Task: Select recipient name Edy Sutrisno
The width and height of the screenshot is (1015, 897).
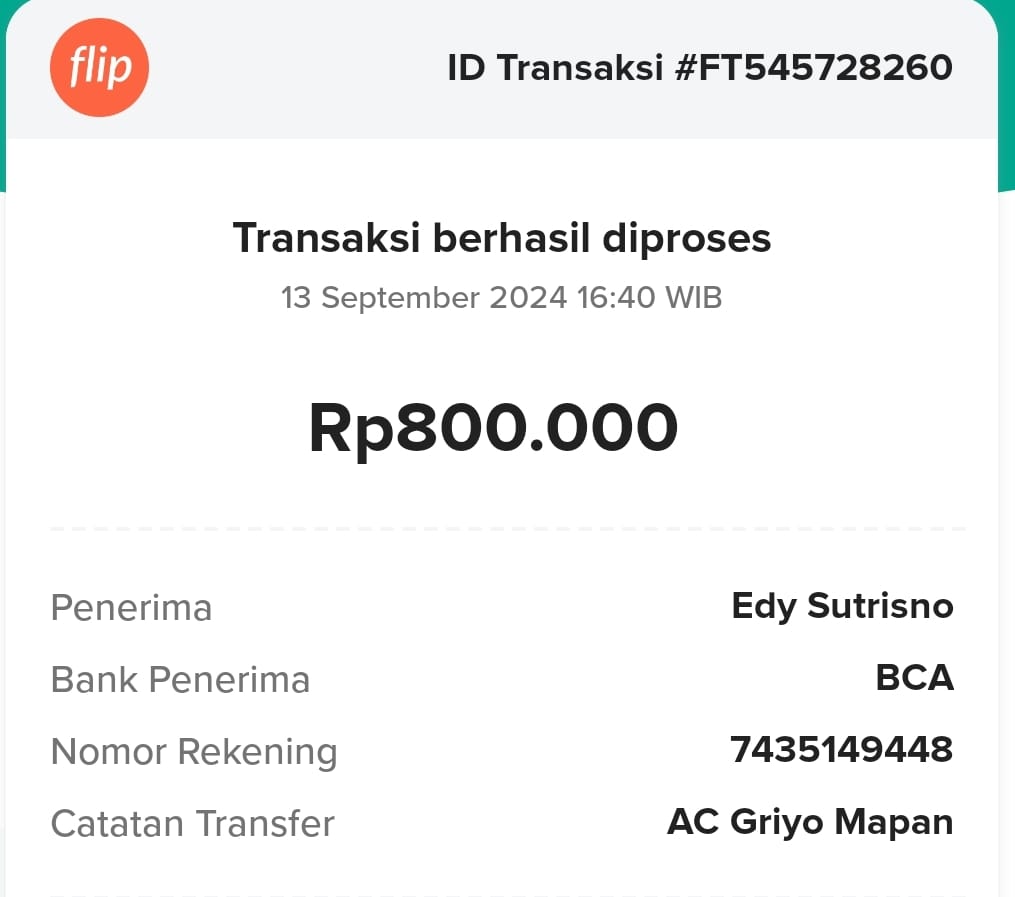Action: (842, 606)
